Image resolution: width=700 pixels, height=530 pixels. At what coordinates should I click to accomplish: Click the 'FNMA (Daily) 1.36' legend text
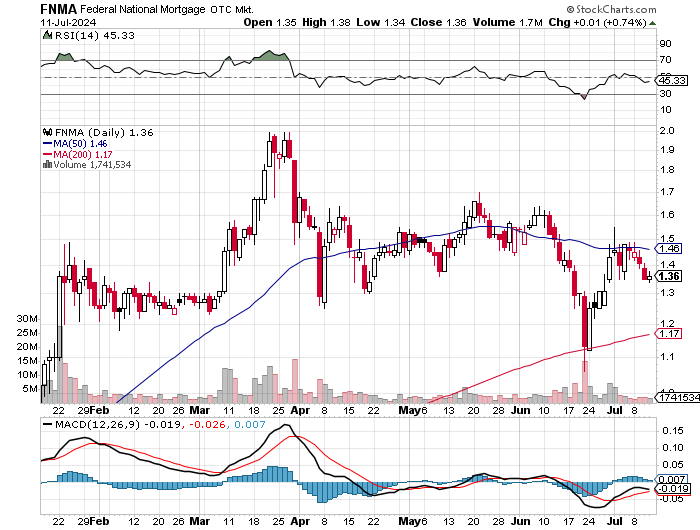click(x=104, y=133)
